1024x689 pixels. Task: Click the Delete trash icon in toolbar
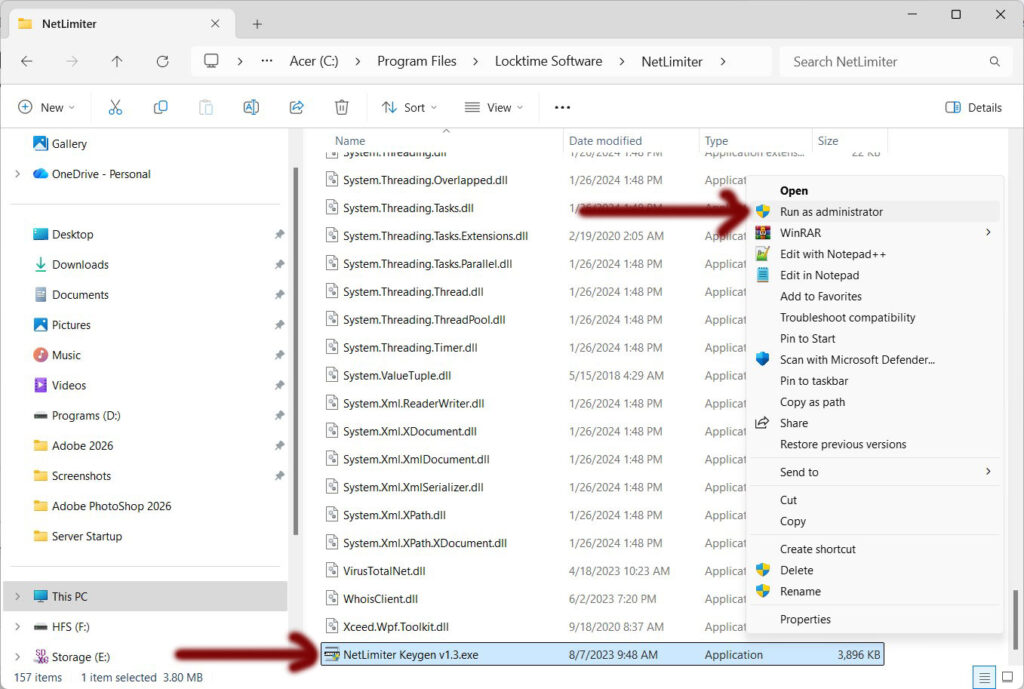click(341, 107)
